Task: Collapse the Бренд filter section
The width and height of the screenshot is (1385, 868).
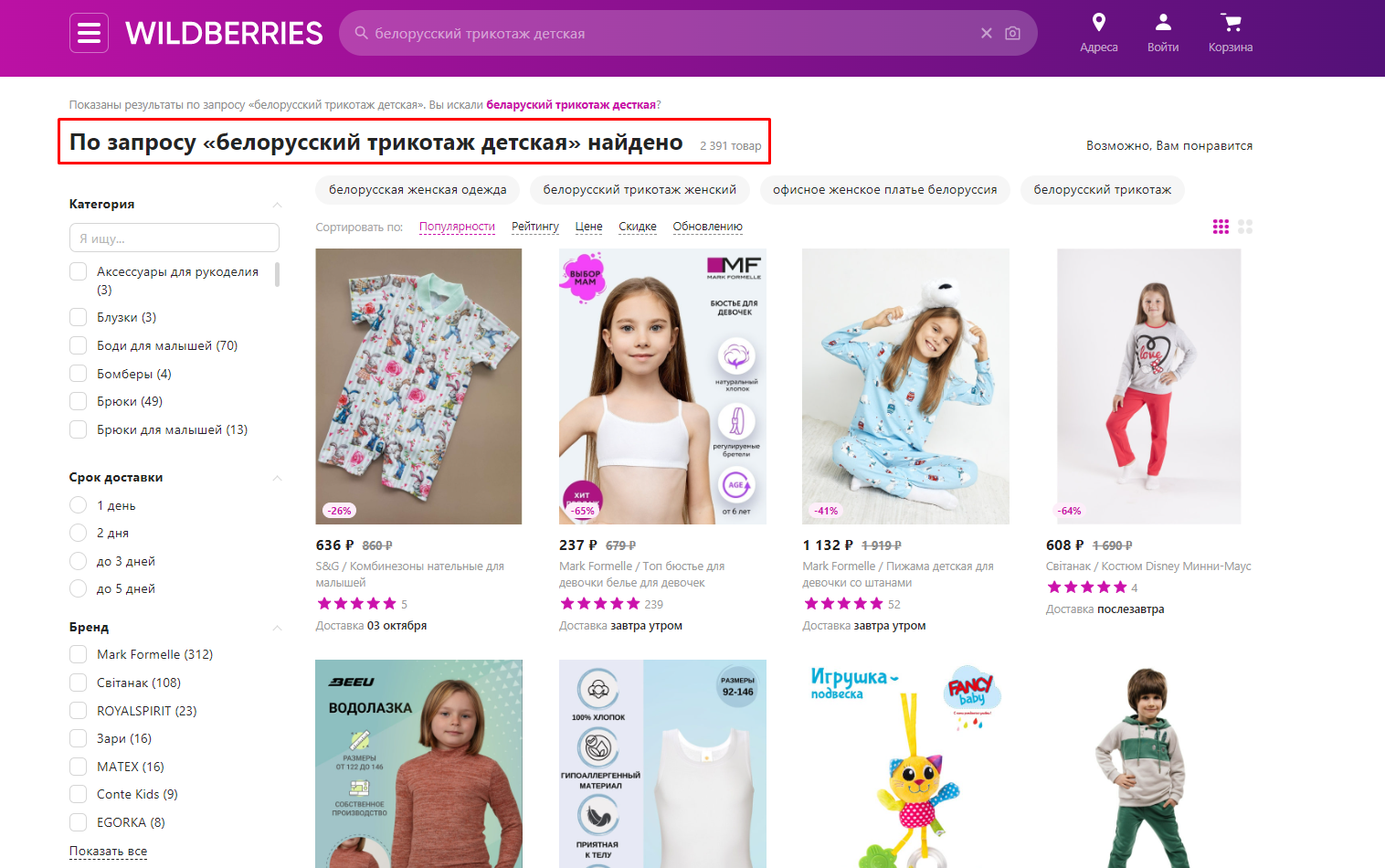Action: pyautogui.click(x=277, y=628)
